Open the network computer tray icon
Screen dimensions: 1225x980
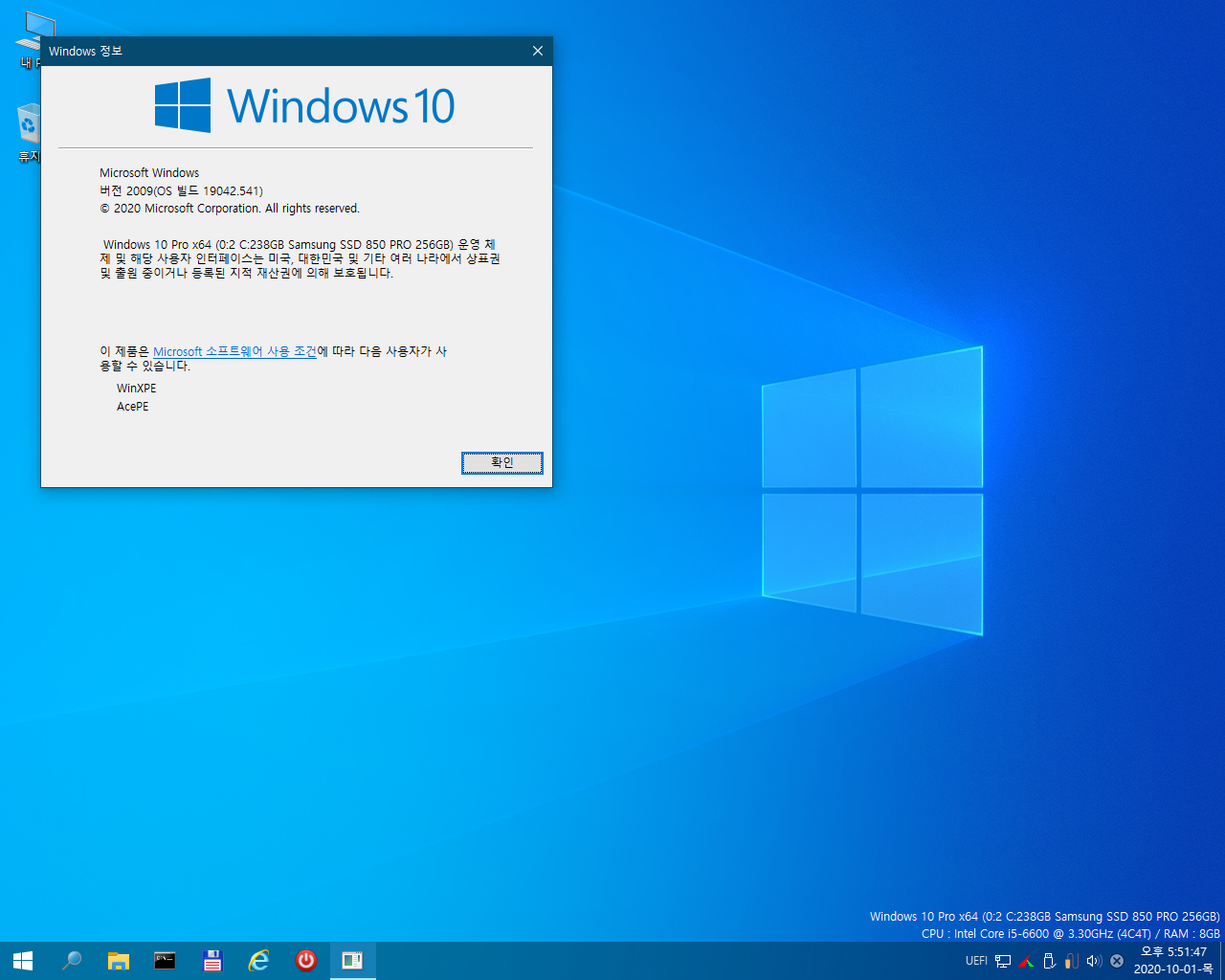pyautogui.click(x=1003, y=961)
